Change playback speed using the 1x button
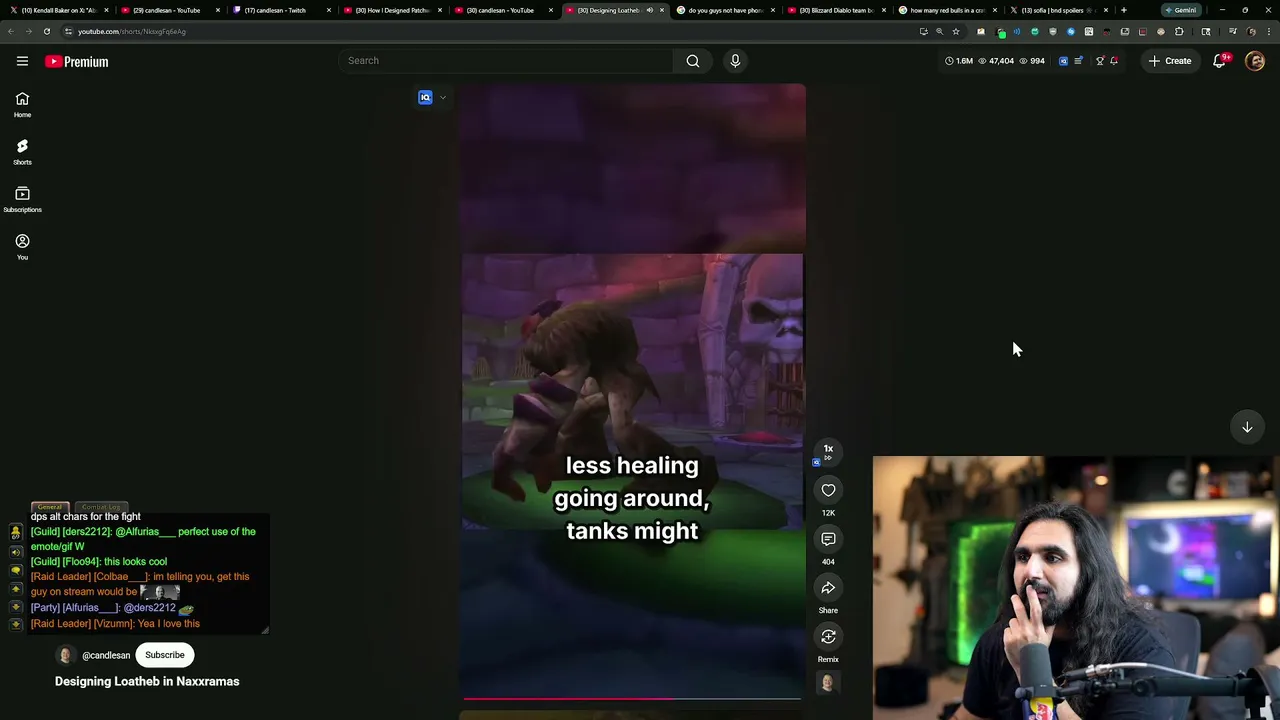The width and height of the screenshot is (1280, 720). point(828,450)
